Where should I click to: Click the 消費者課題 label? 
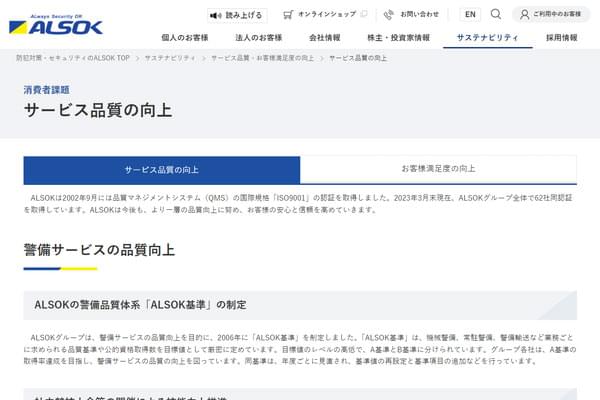[47, 90]
